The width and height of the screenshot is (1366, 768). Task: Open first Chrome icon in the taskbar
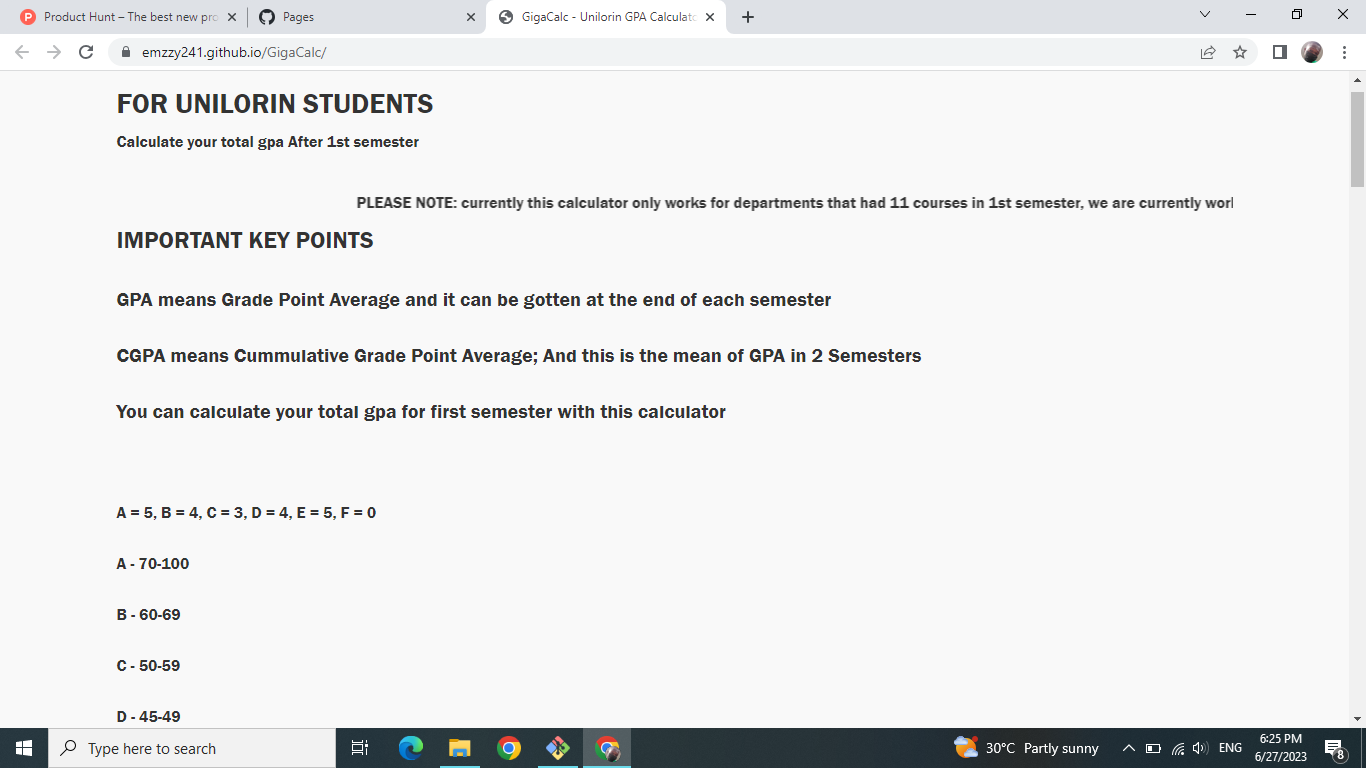click(x=509, y=748)
